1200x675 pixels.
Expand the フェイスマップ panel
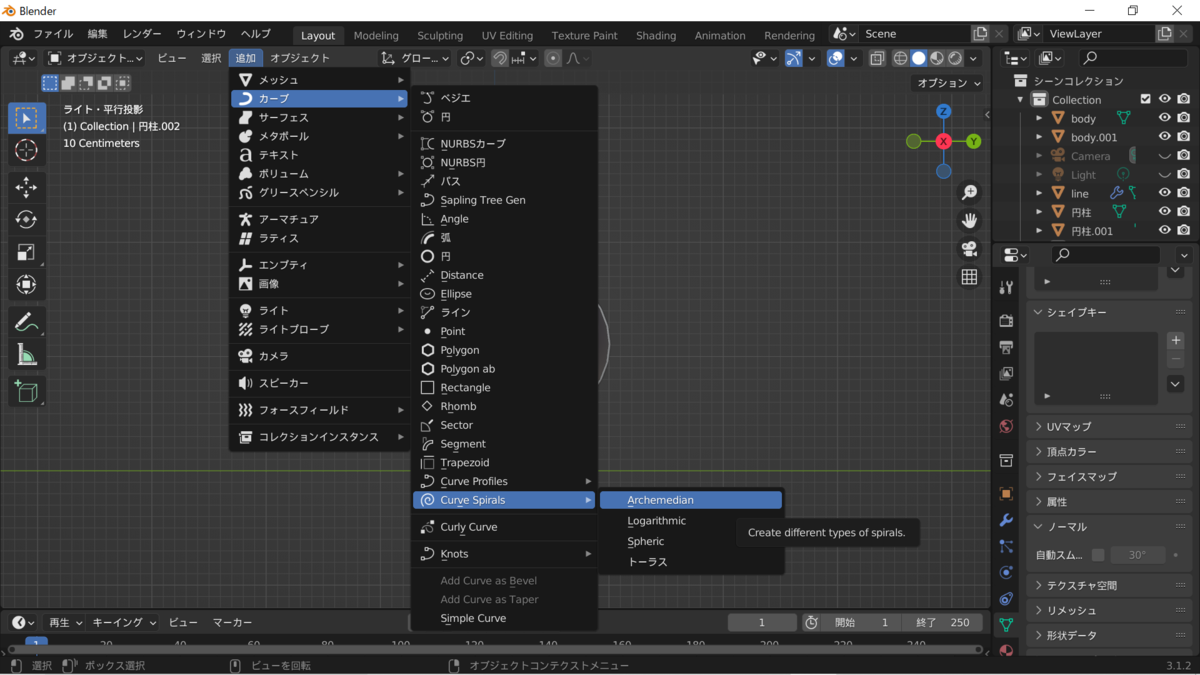[1110, 477]
